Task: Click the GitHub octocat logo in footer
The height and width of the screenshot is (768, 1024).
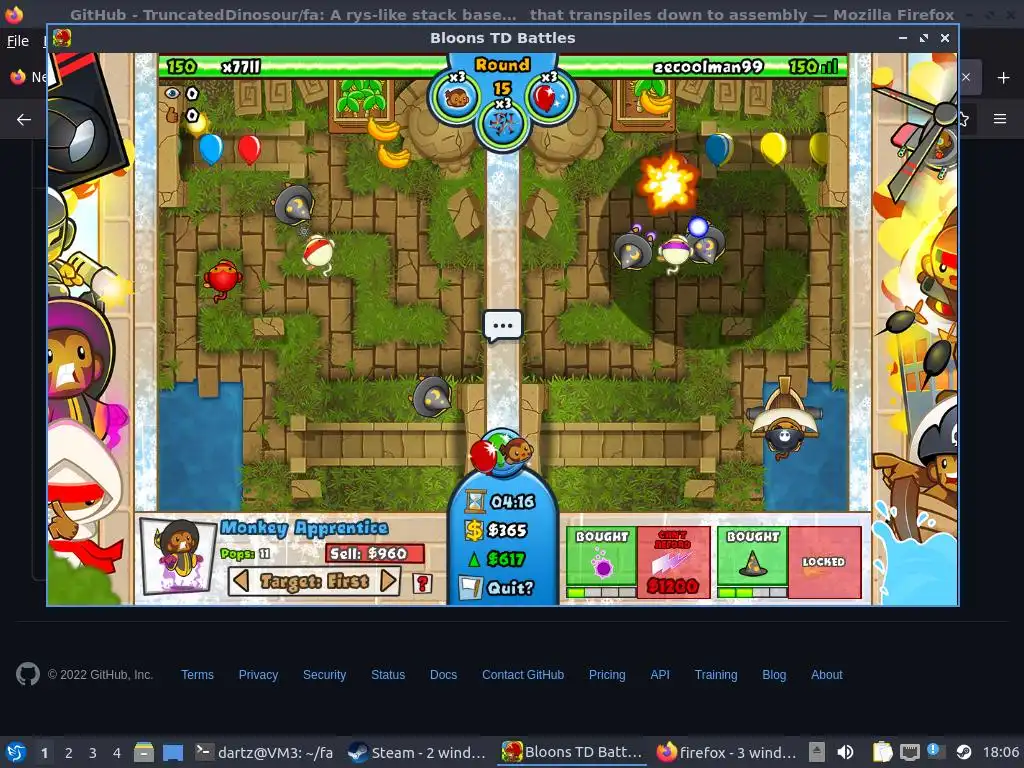Action: coord(28,674)
